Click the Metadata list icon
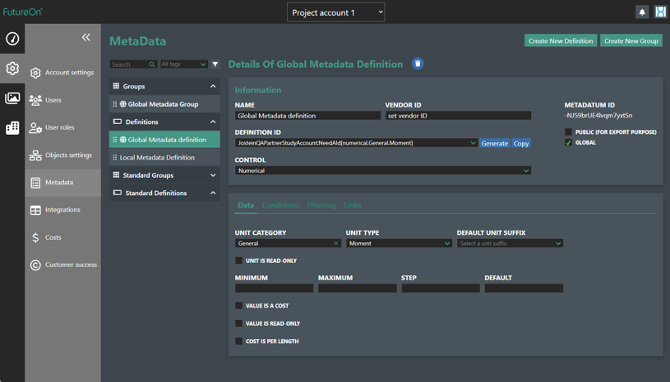Screen dimensions: 670x382 coord(35,182)
